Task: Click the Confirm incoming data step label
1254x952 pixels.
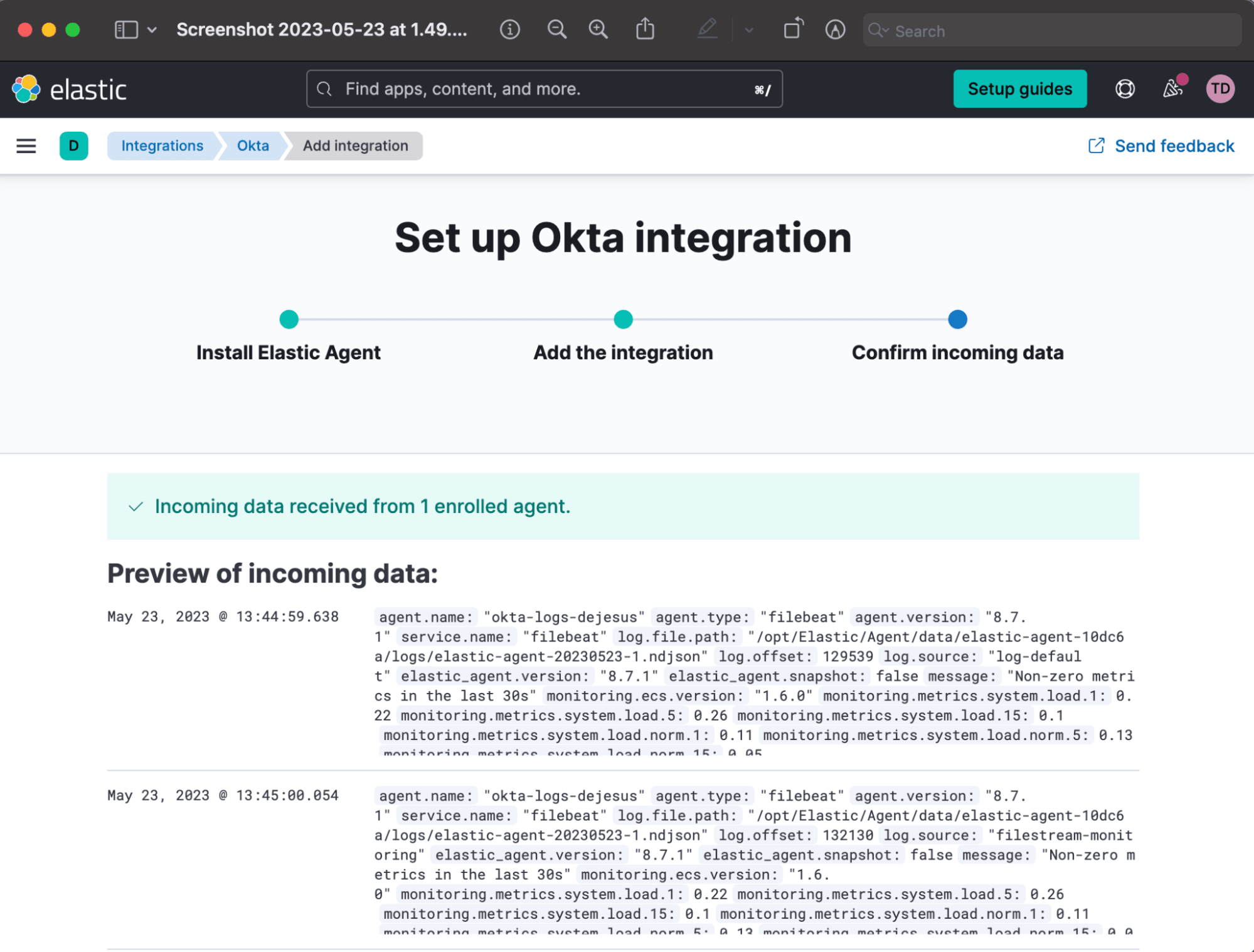Action: (957, 352)
